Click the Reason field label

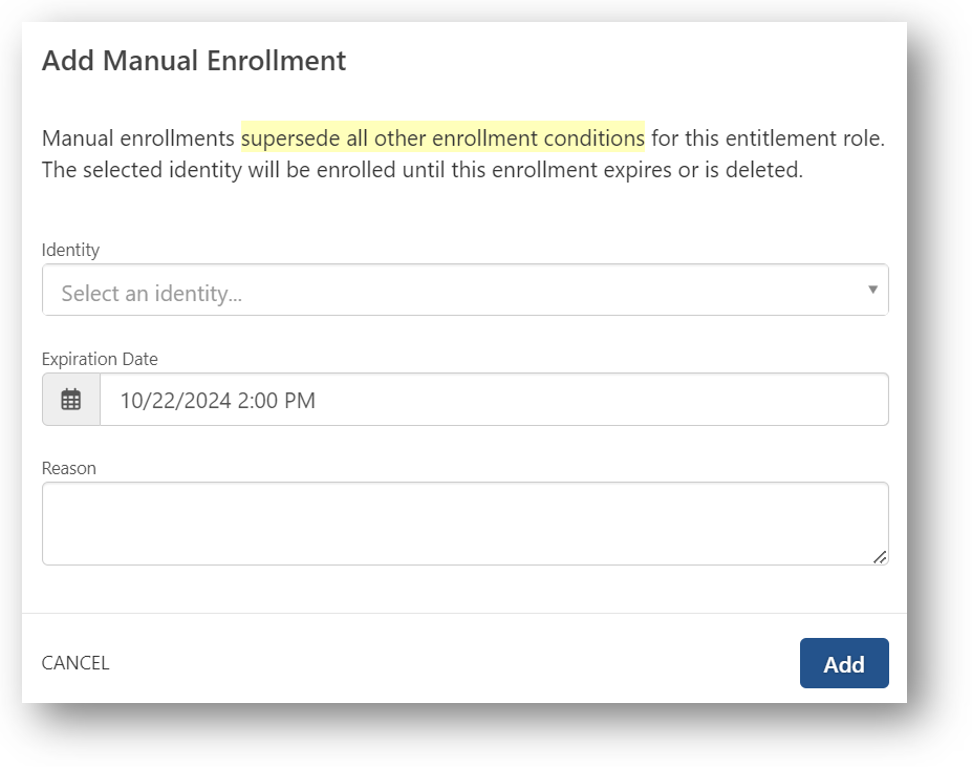(x=68, y=468)
